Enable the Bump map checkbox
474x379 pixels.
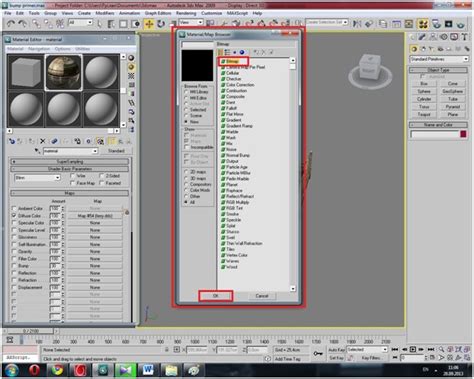[14, 266]
